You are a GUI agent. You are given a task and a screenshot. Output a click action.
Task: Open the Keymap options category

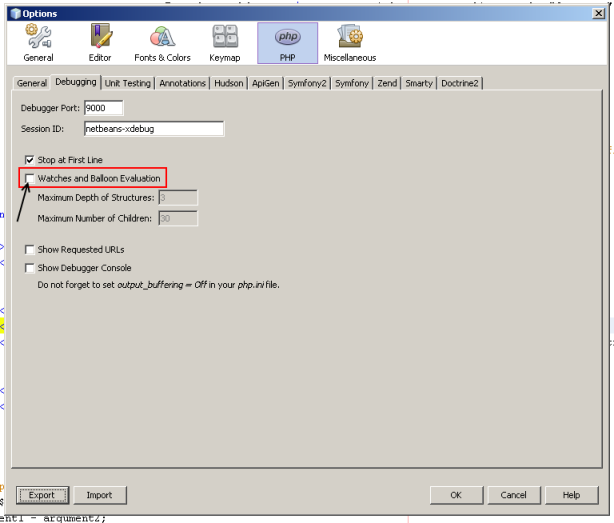[x=225, y=43]
